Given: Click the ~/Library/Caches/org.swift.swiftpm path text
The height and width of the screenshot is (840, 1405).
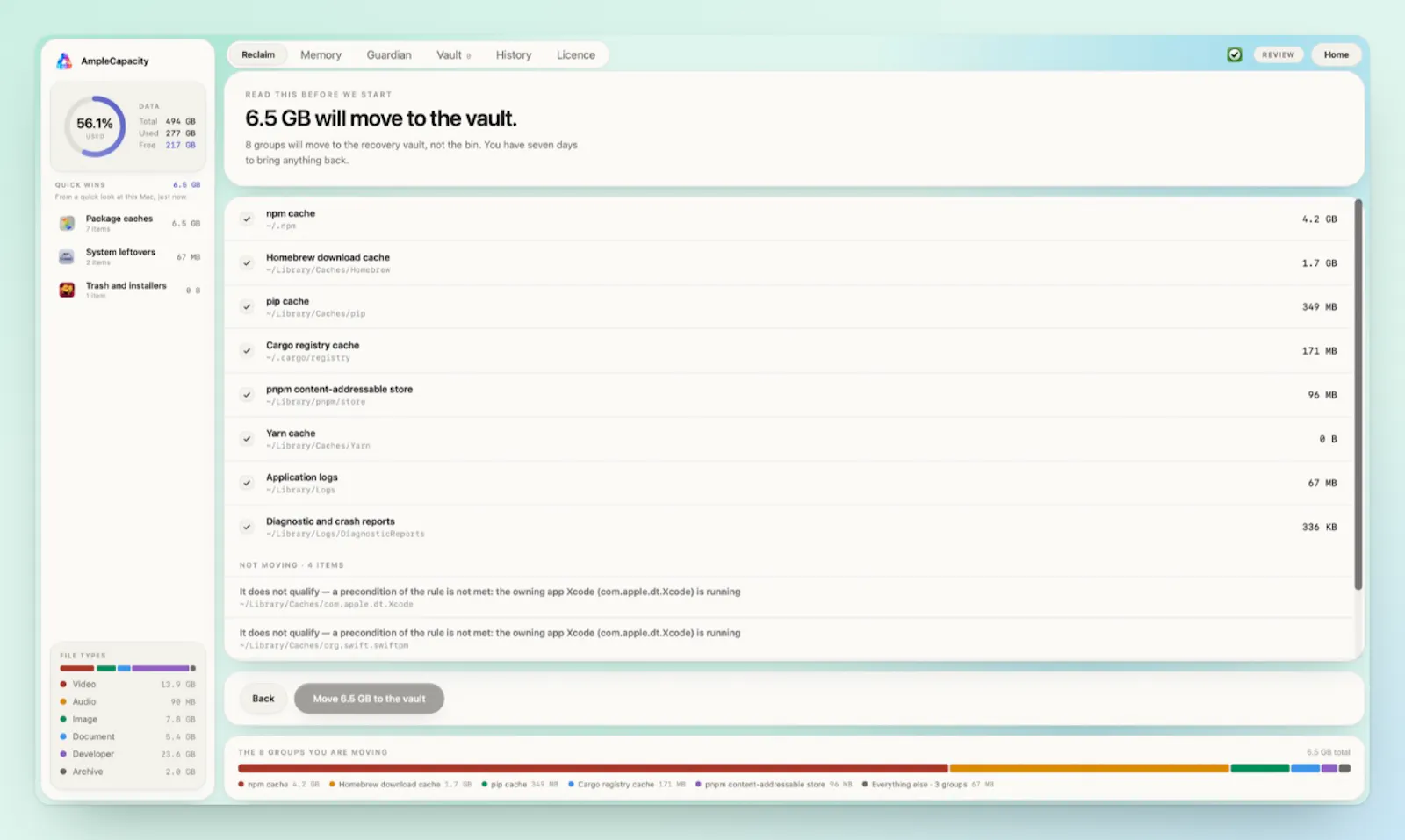Looking at the screenshot, I should pos(324,645).
